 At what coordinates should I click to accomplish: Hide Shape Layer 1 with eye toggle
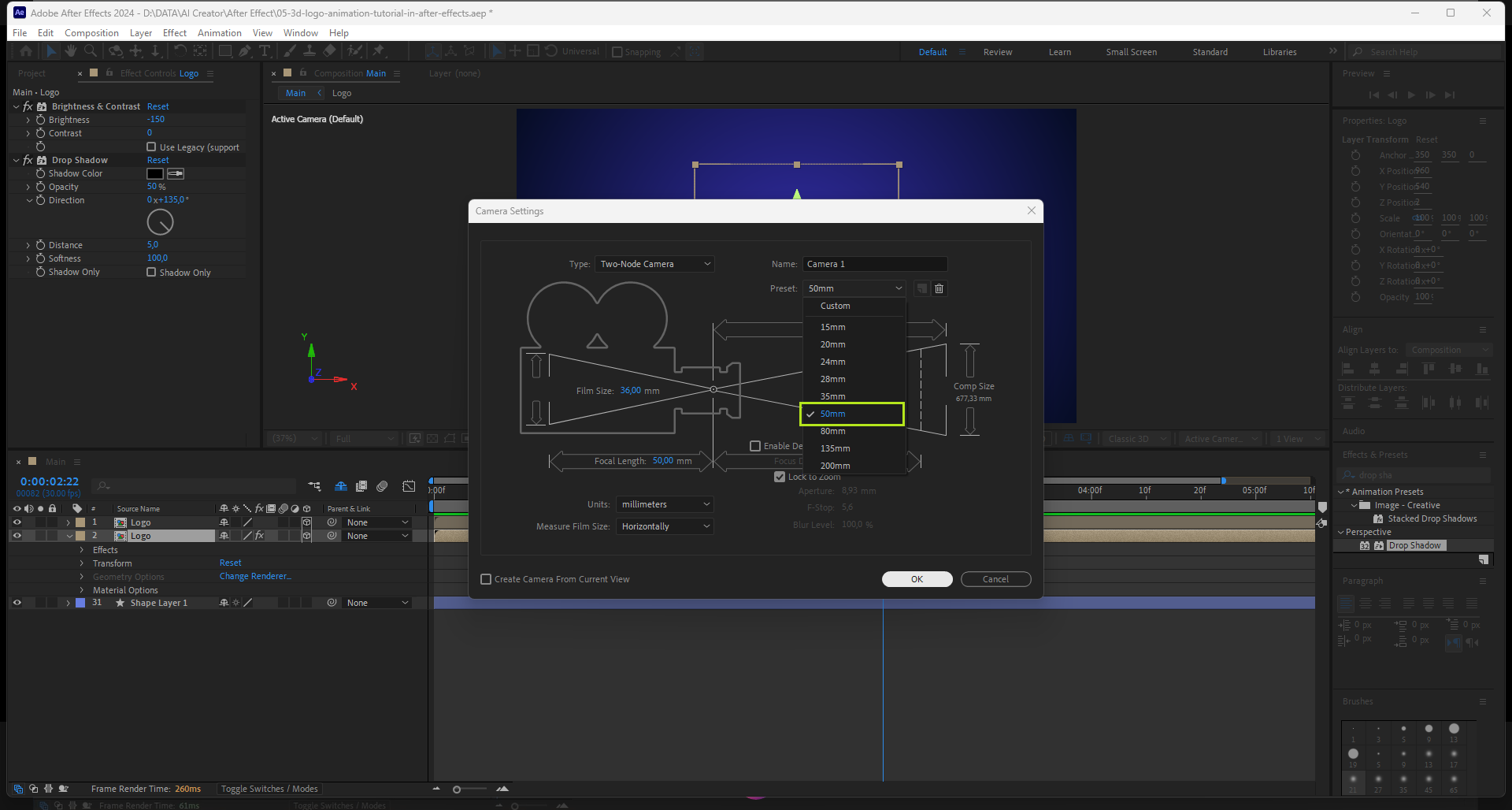pyautogui.click(x=17, y=603)
